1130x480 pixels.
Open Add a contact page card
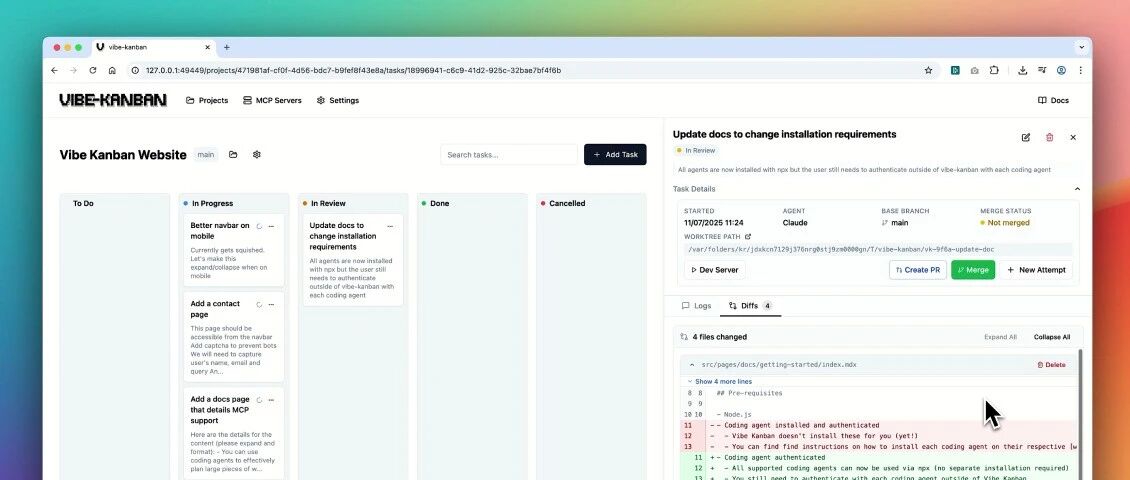click(x=233, y=337)
